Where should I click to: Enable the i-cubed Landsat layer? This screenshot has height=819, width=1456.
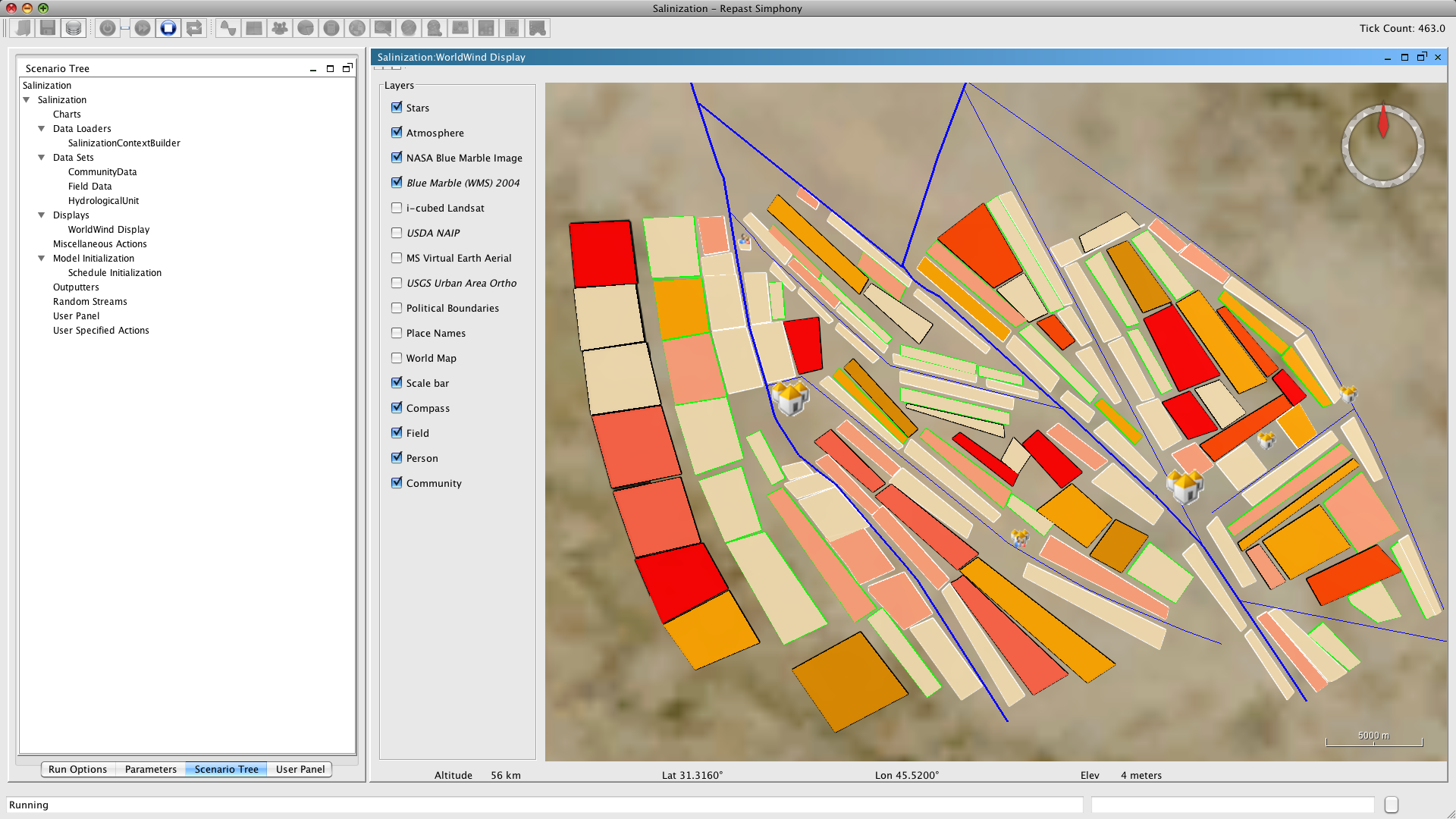(x=397, y=208)
